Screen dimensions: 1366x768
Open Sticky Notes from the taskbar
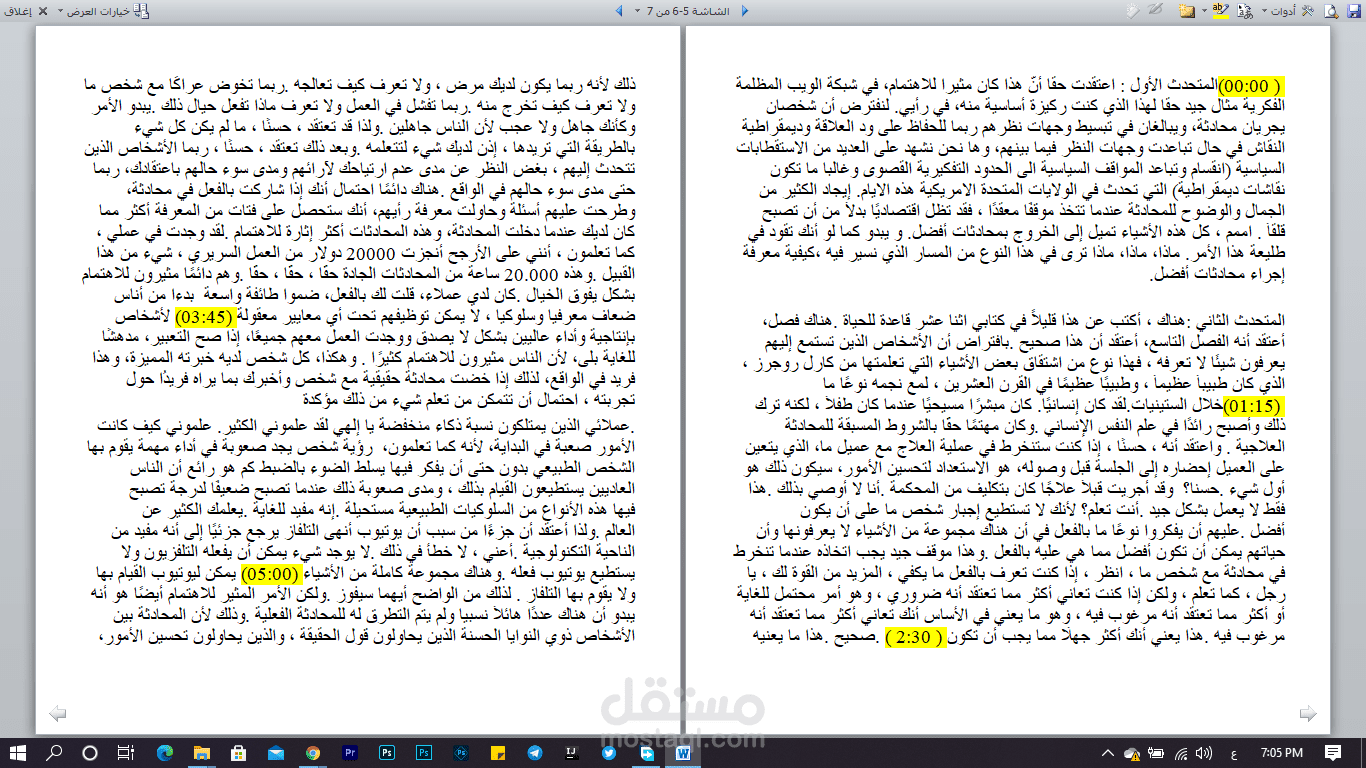tap(497, 754)
